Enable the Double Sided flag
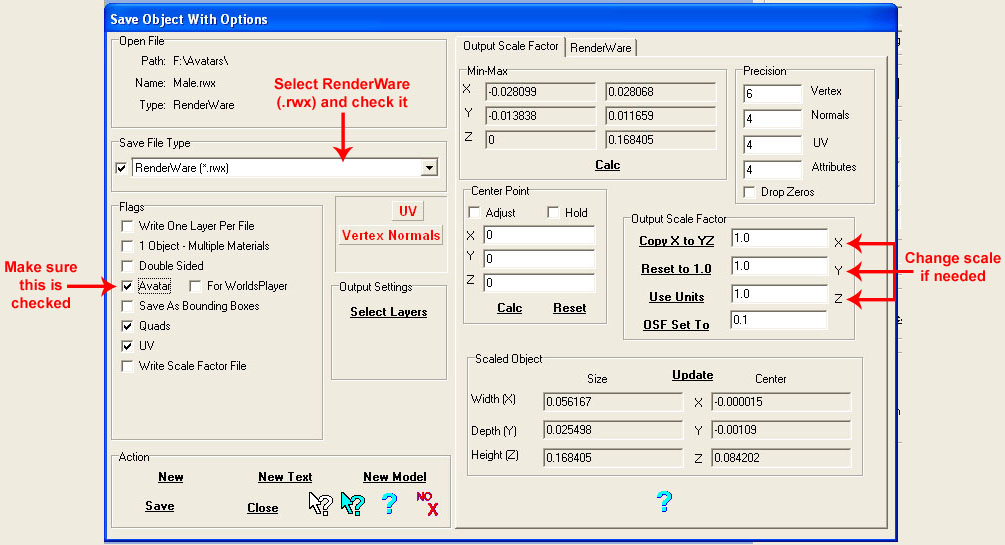 (127, 266)
